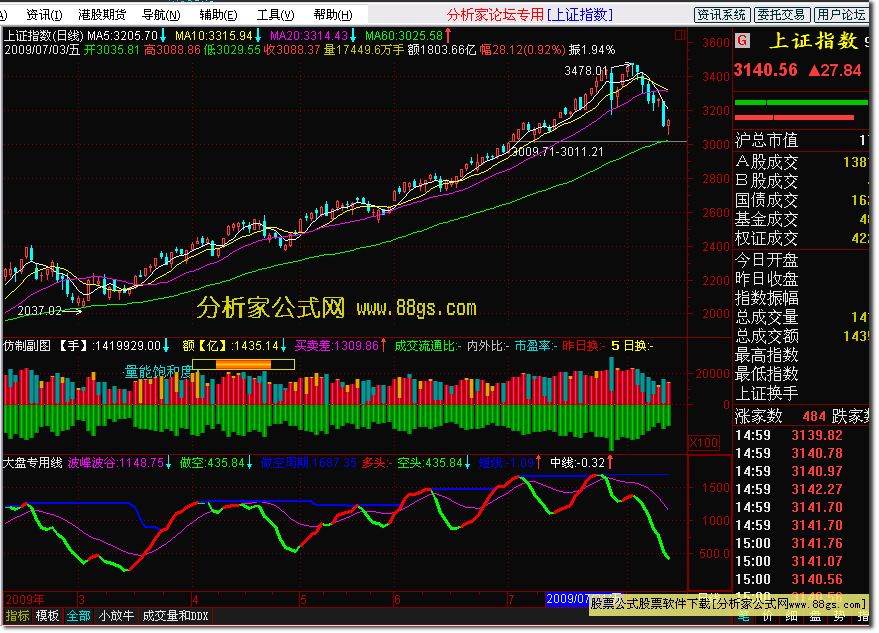Click the 细 tab in the bottom-right corner
The image size is (879, 633).
click(x=791, y=617)
